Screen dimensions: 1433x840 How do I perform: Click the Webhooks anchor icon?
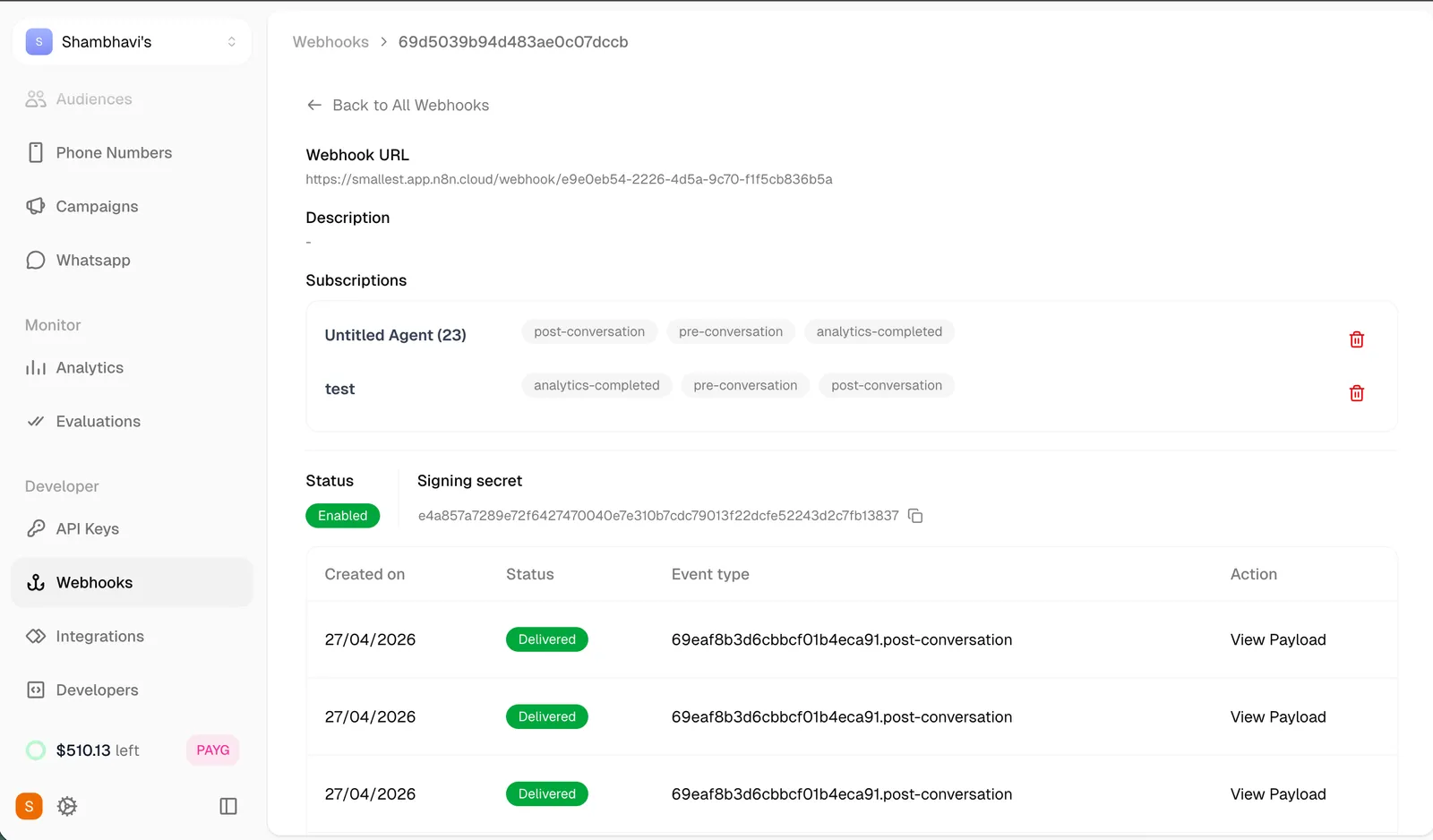36,583
